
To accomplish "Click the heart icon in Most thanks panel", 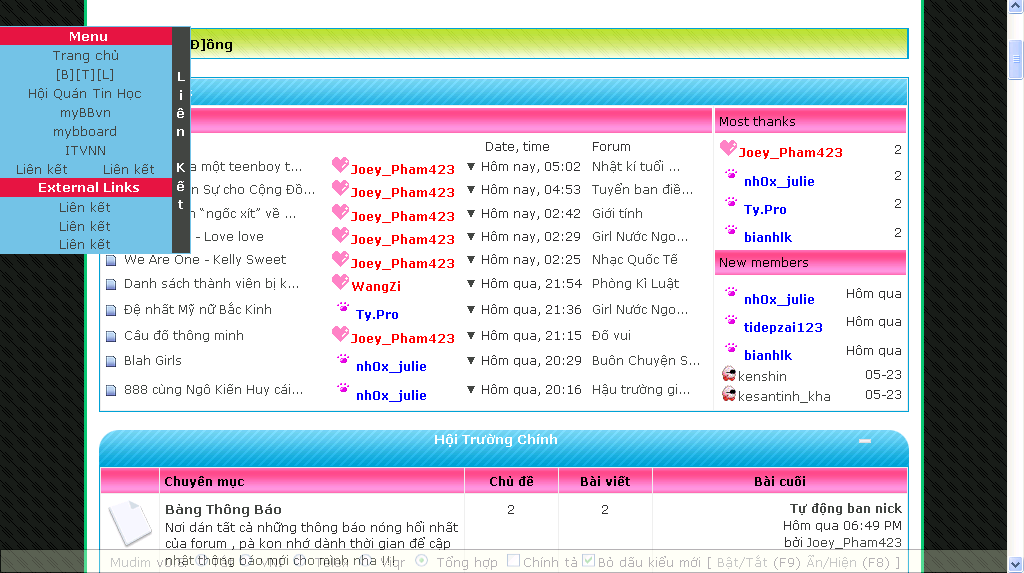I will point(727,149).
